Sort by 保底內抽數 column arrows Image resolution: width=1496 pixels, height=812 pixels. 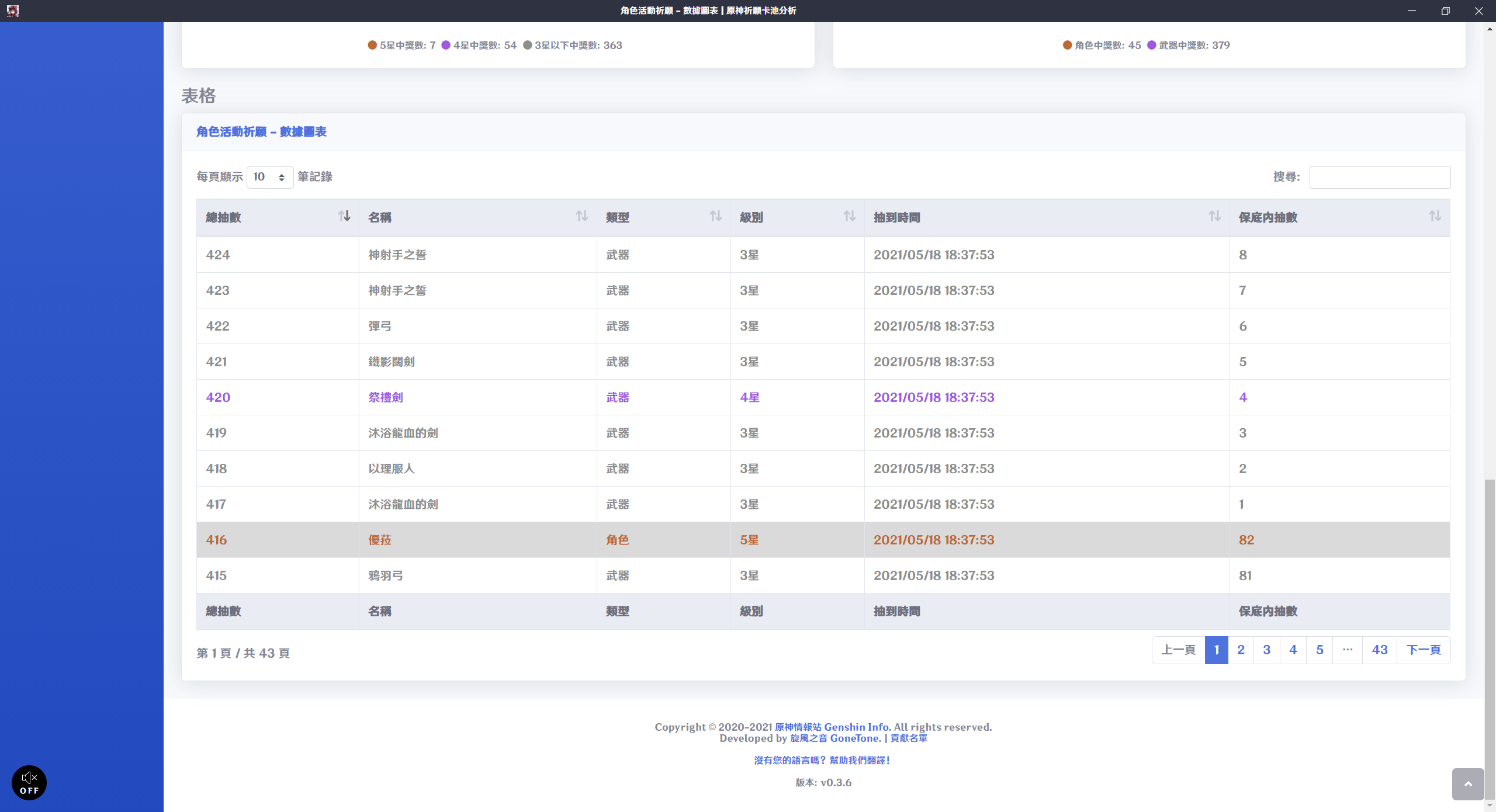(1435, 217)
